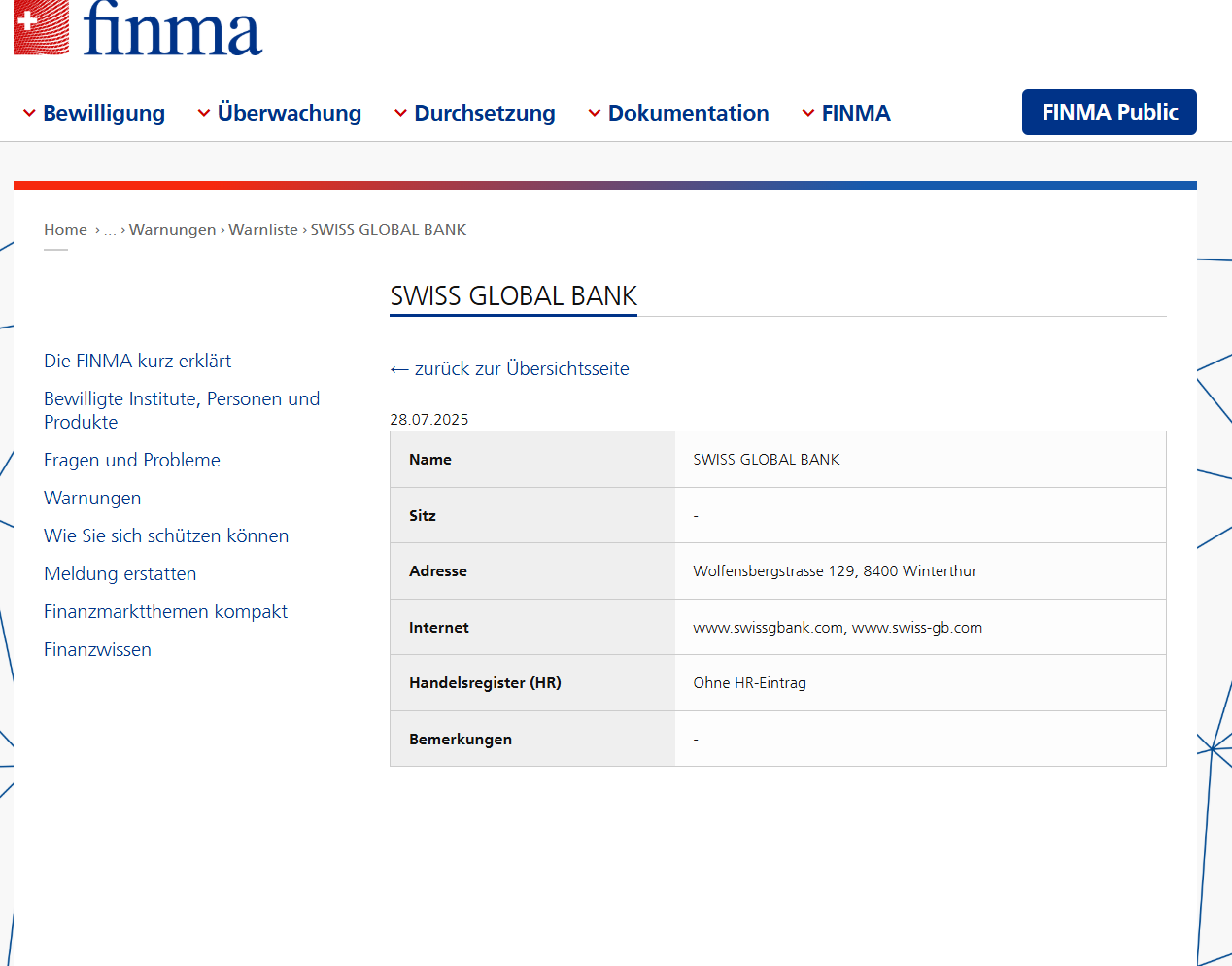
Task: Click the FINMA Public button
Action: pyautogui.click(x=1110, y=113)
